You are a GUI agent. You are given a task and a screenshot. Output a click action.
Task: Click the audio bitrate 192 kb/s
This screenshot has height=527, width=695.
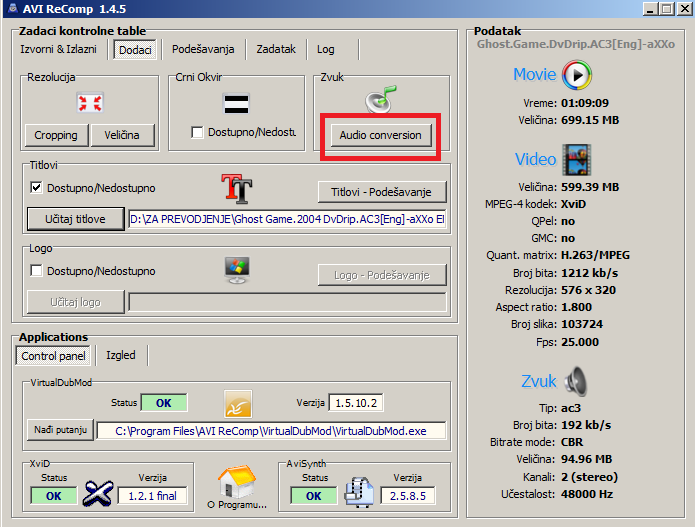(x=586, y=426)
